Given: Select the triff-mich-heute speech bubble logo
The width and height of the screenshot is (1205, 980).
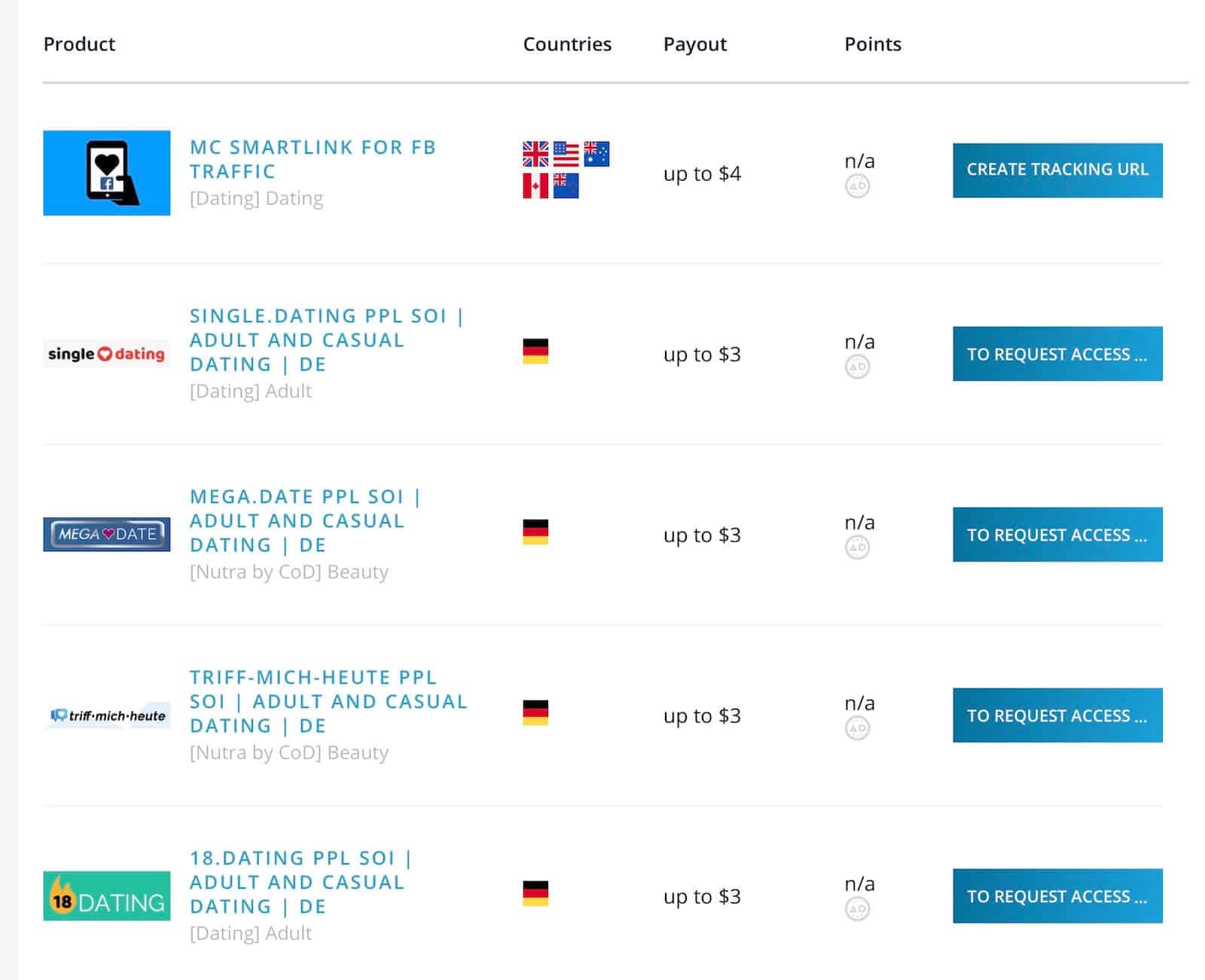Looking at the screenshot, I should (x=105, y=715).
